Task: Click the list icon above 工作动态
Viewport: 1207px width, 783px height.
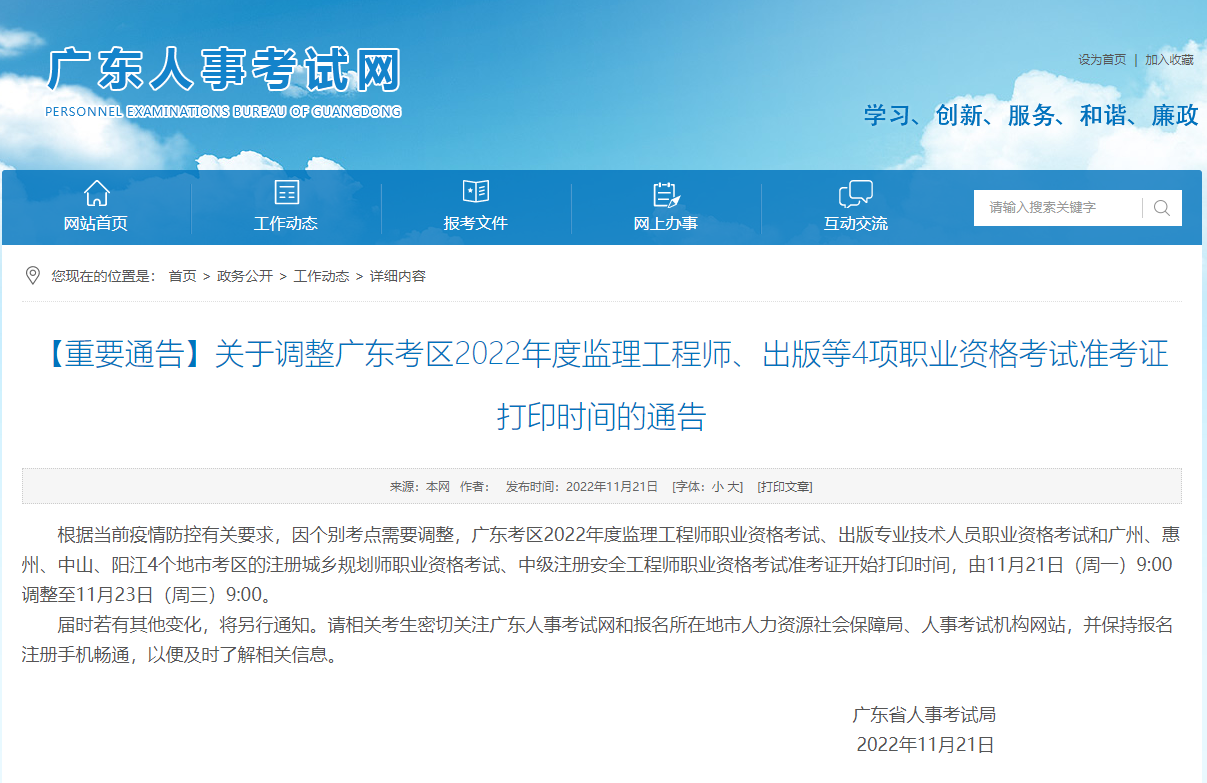Action: [286, 192]
